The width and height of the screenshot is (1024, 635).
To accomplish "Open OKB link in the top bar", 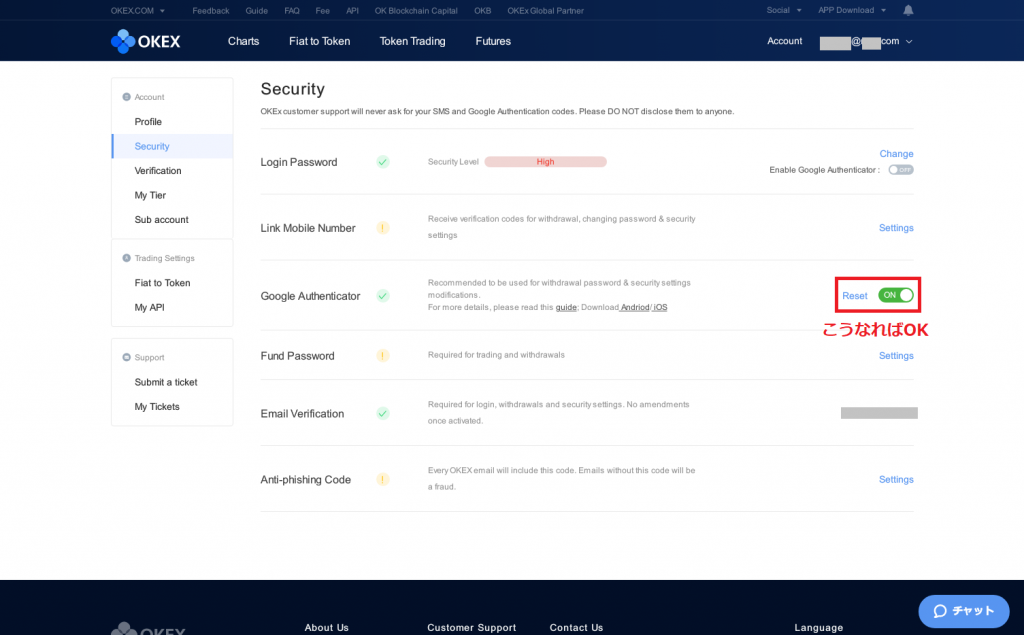I will click(483, 10).
